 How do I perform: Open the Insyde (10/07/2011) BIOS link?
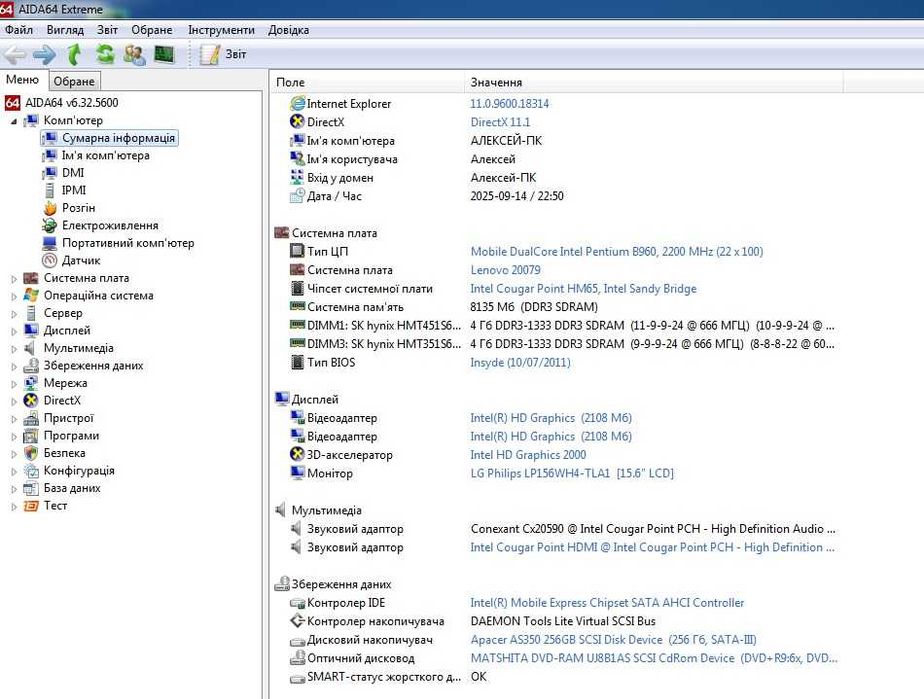(520, 362)
